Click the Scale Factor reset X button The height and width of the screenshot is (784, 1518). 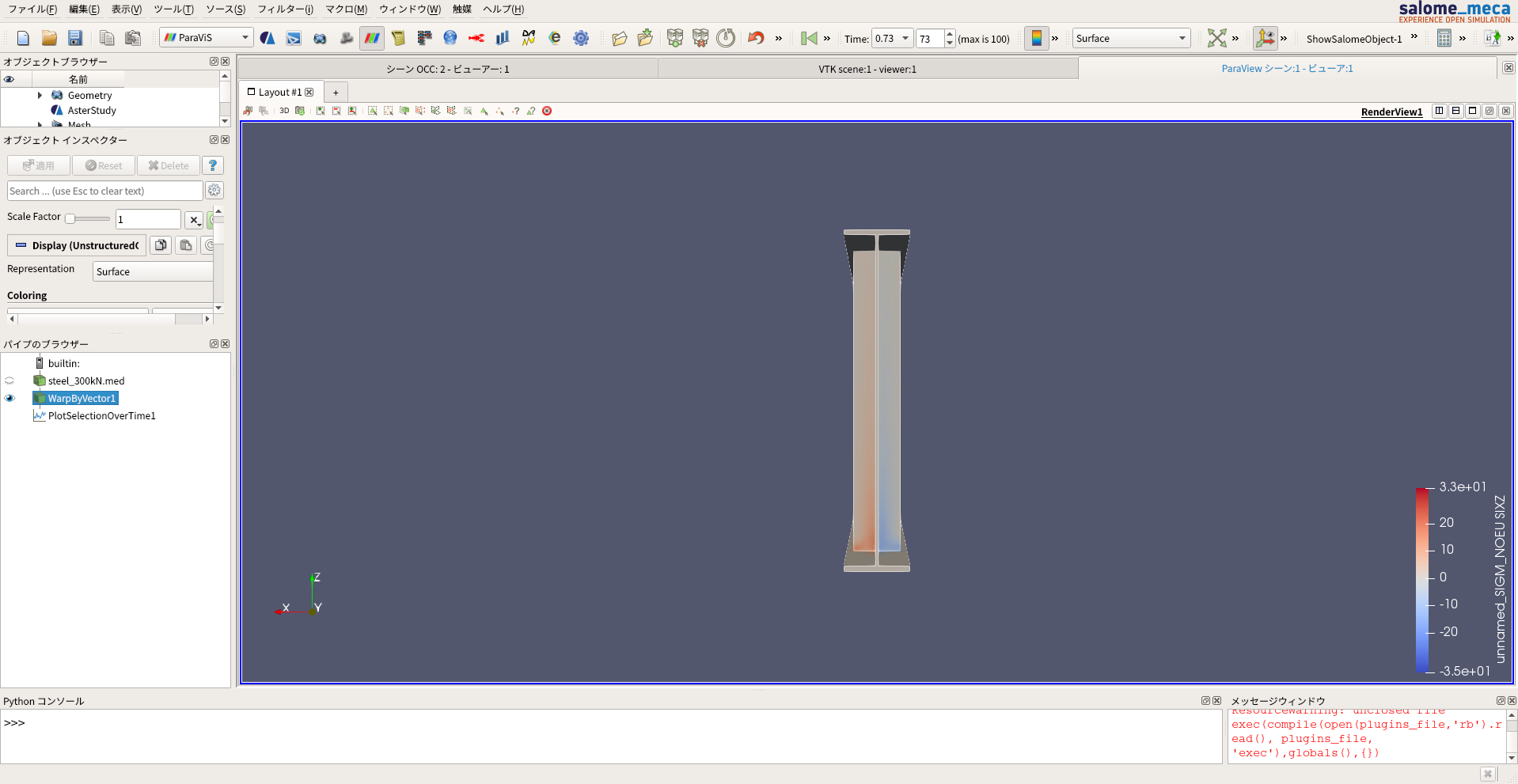tap(194, 219)
